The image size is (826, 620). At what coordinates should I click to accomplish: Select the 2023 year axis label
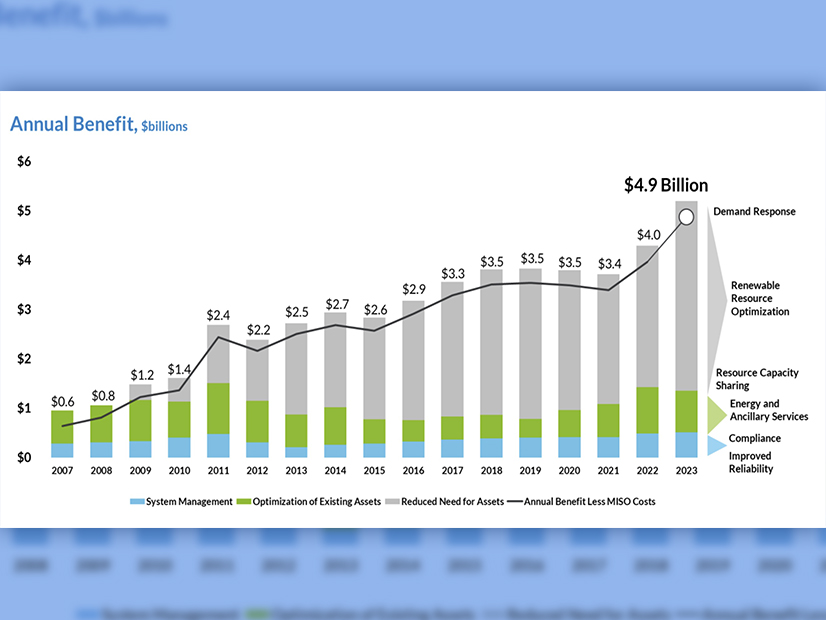(x=687, y=469)
